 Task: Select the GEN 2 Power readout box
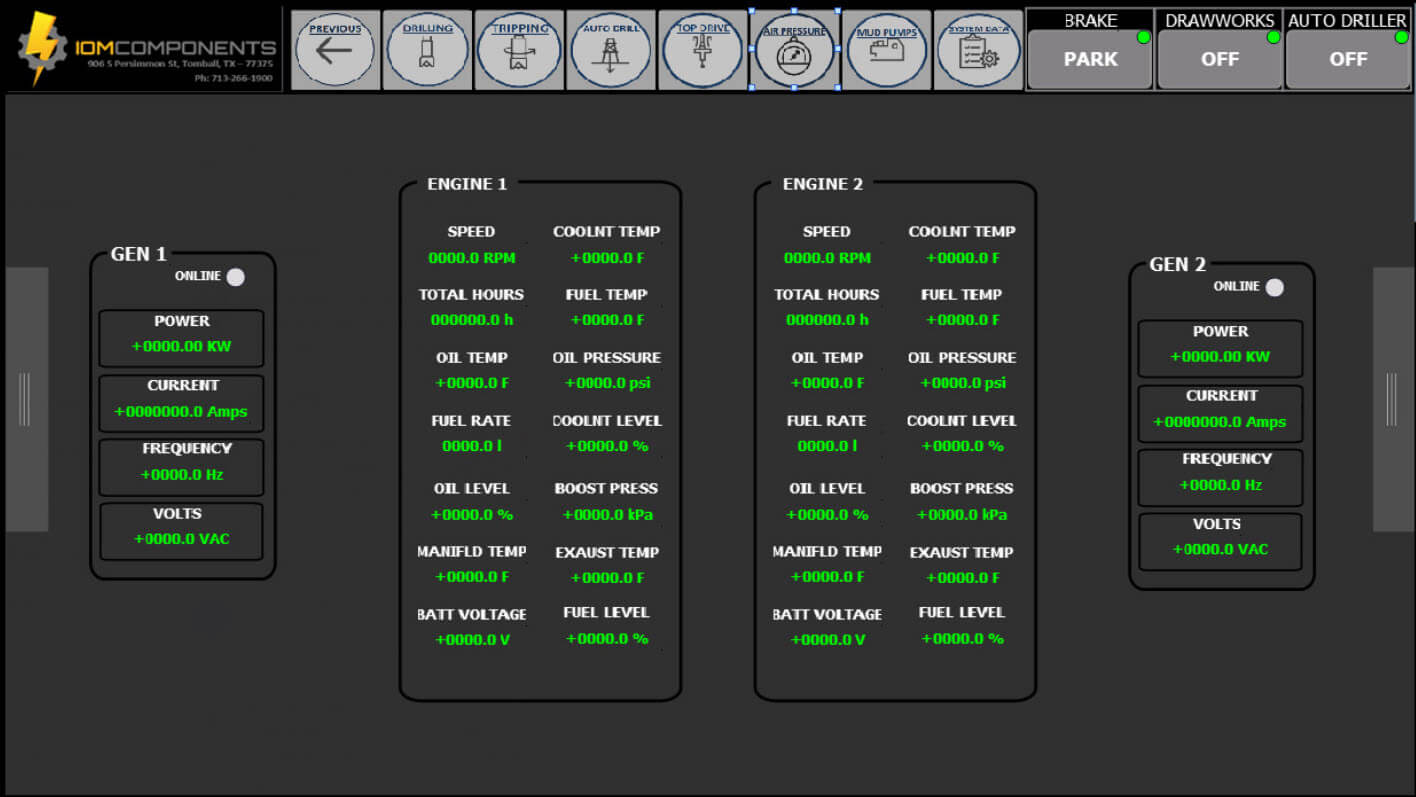(1220, 348)
